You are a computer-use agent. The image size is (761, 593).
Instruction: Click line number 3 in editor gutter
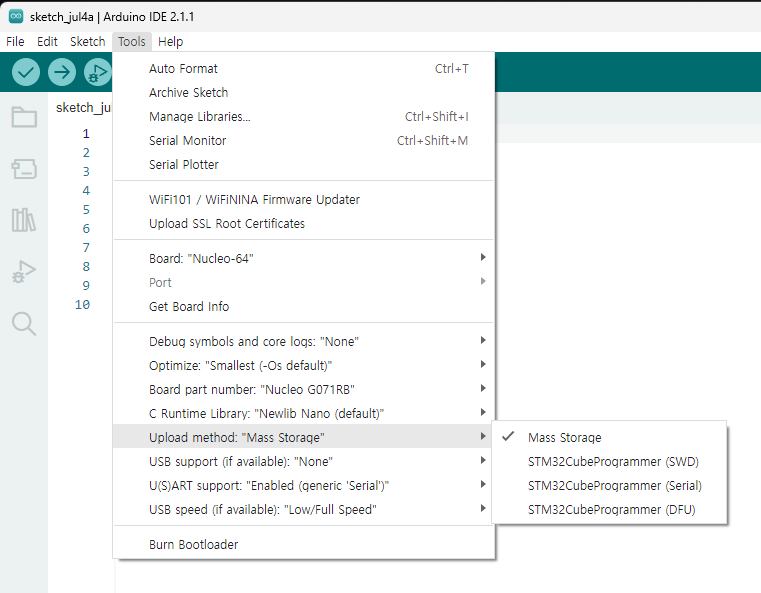[86, 171]
